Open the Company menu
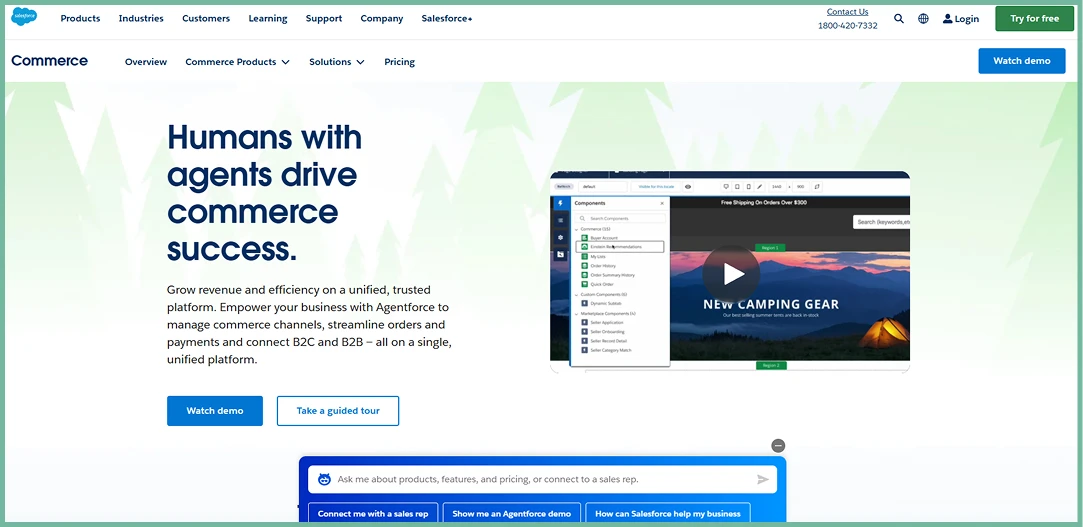 click(x=382, y=19)
